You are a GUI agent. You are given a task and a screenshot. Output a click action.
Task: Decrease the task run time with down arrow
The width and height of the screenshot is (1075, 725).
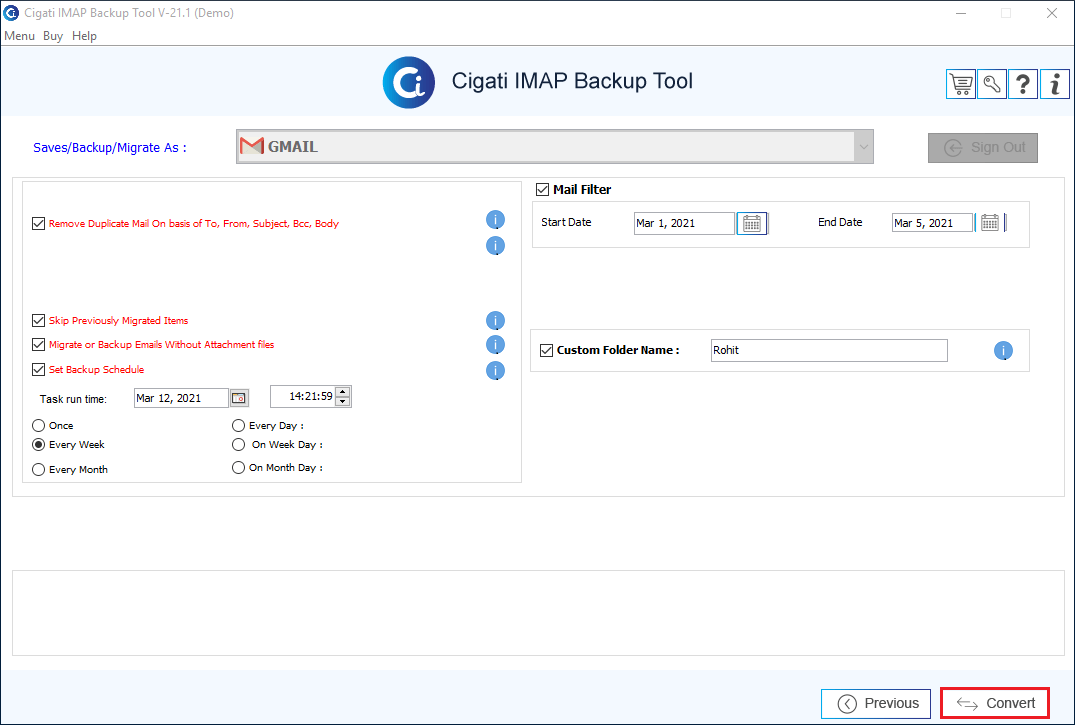(343, 401)
